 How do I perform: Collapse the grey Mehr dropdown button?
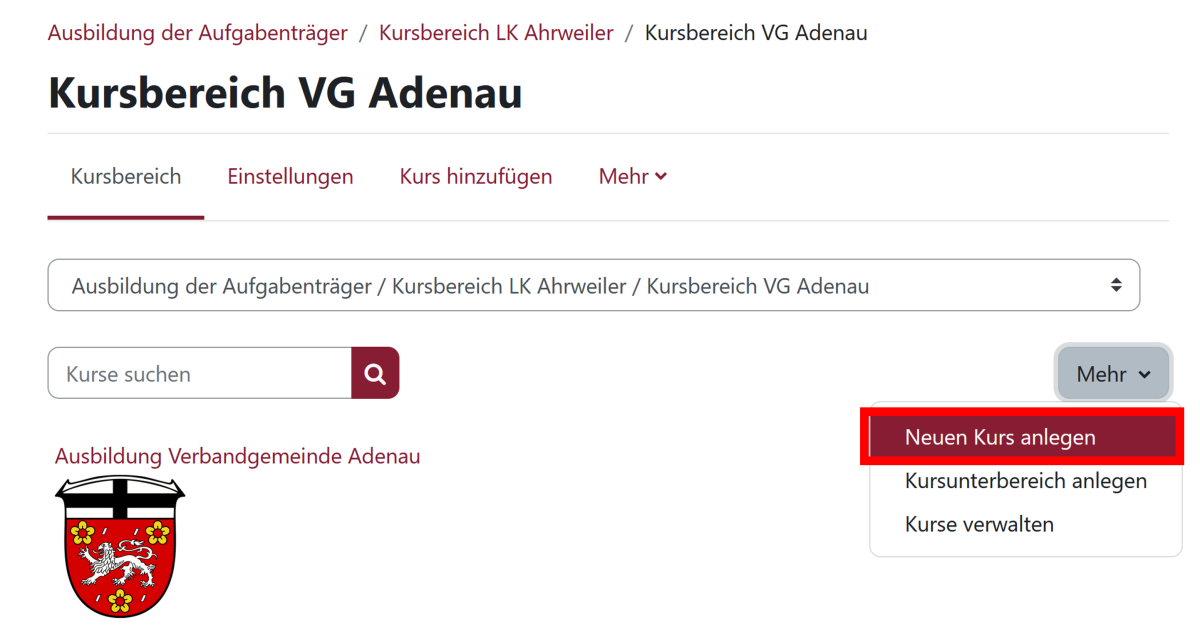coord(1113,374)
